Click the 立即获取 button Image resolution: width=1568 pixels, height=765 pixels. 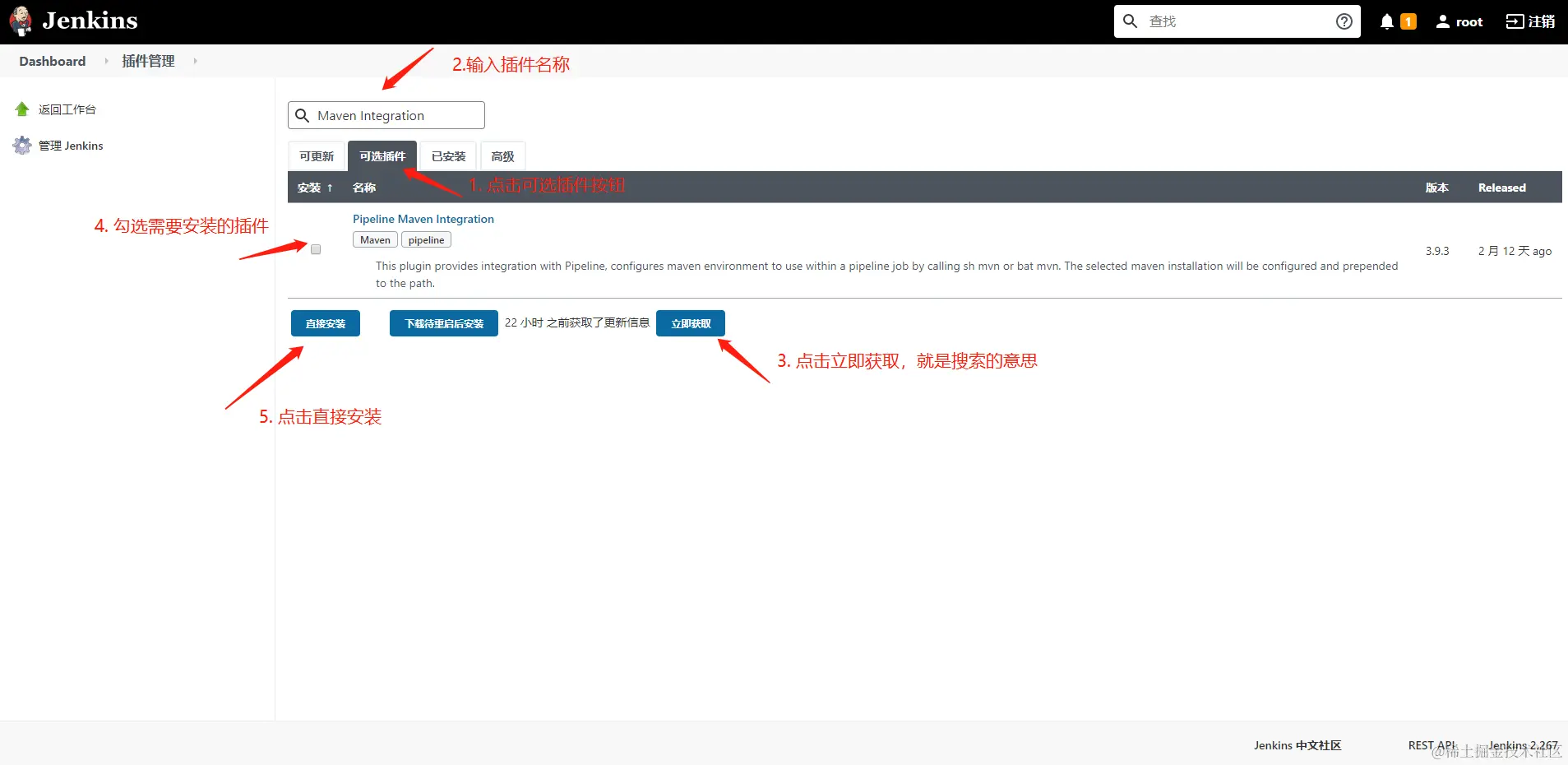691,323
